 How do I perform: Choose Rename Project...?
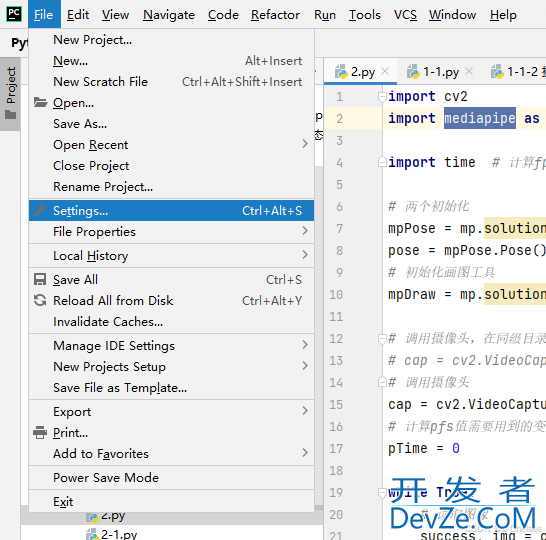(x=171, y=186)
